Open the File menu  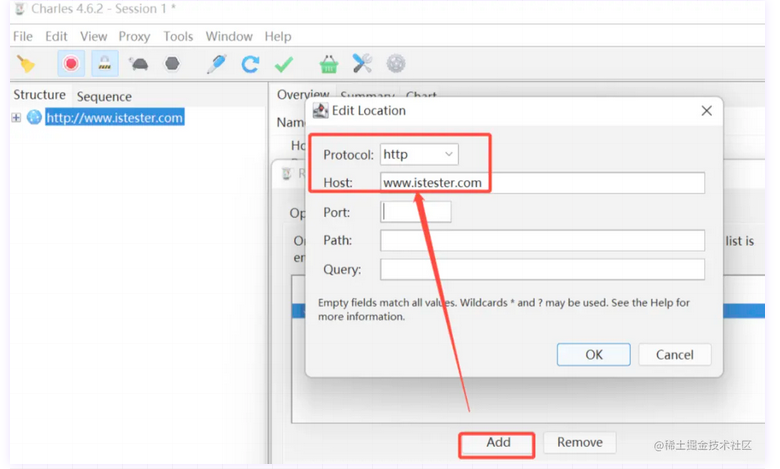pos(23,36)
